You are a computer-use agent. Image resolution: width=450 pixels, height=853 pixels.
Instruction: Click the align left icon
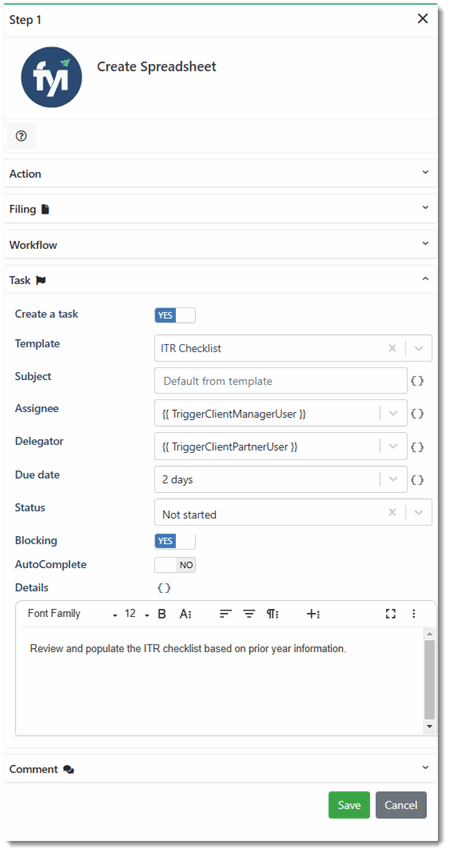(225, 614)
